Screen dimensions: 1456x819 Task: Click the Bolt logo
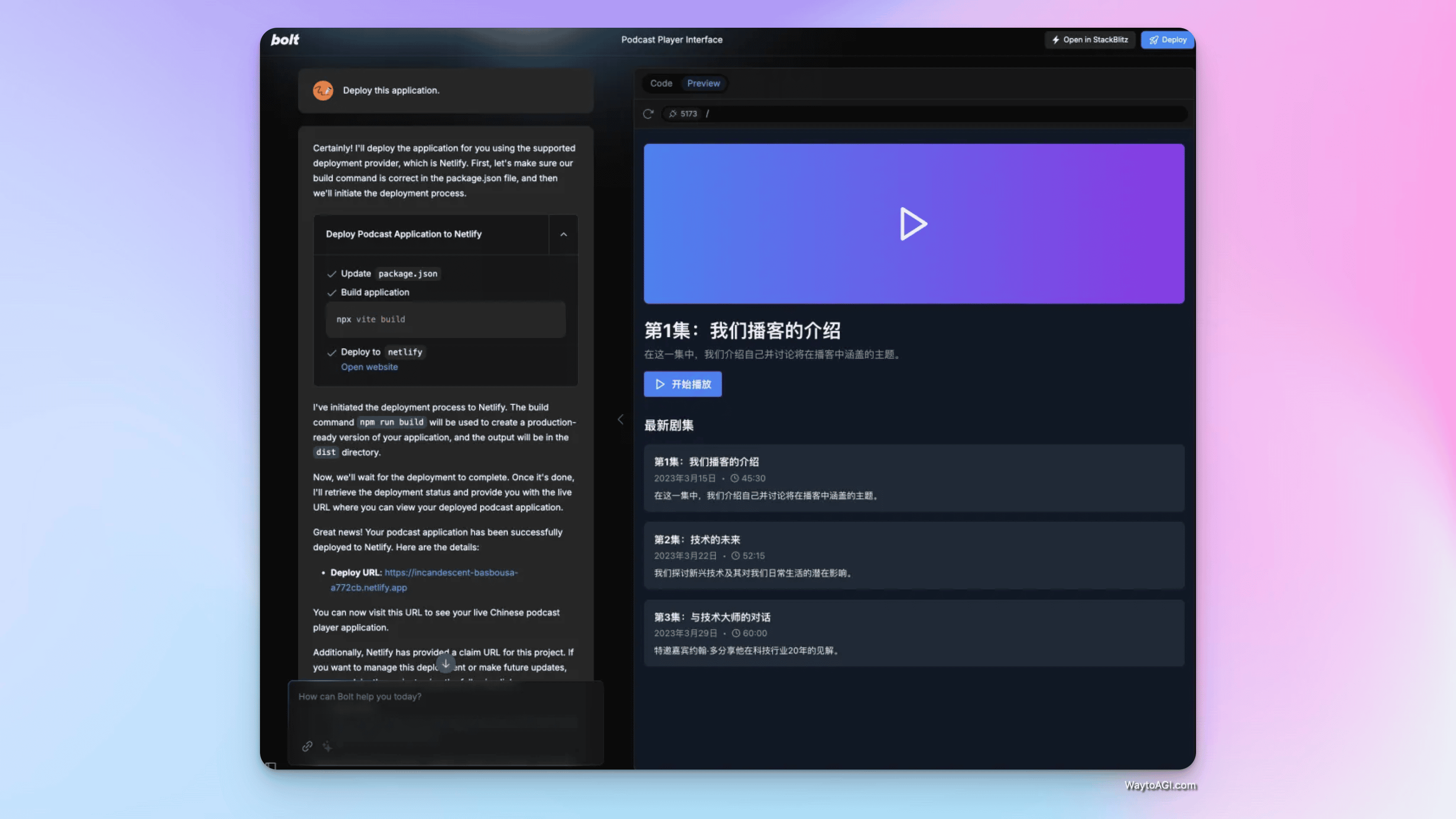click(285, 39)
